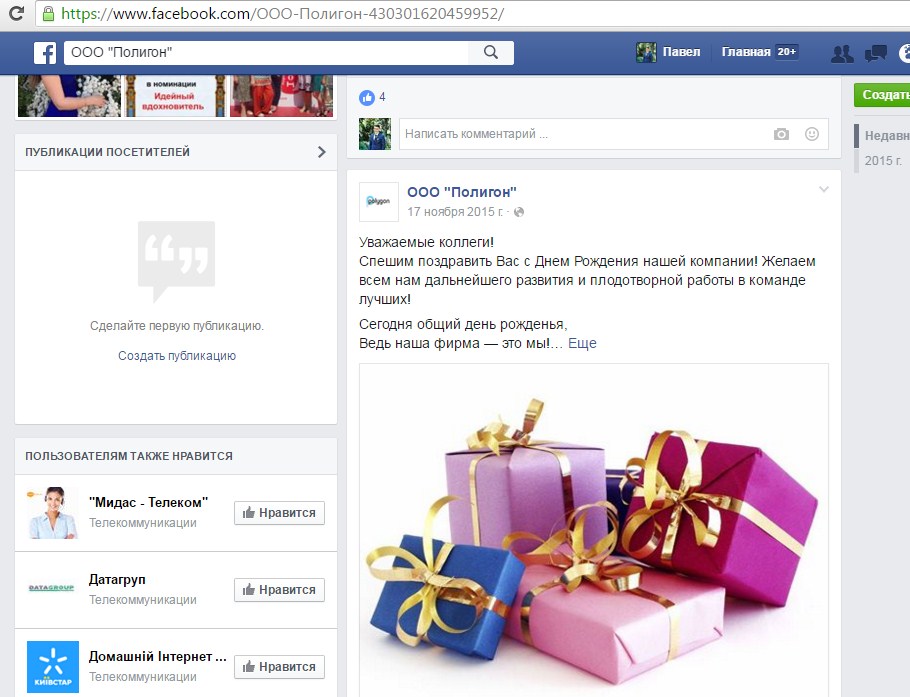Expand post text with Еще link

coord(582,343)
